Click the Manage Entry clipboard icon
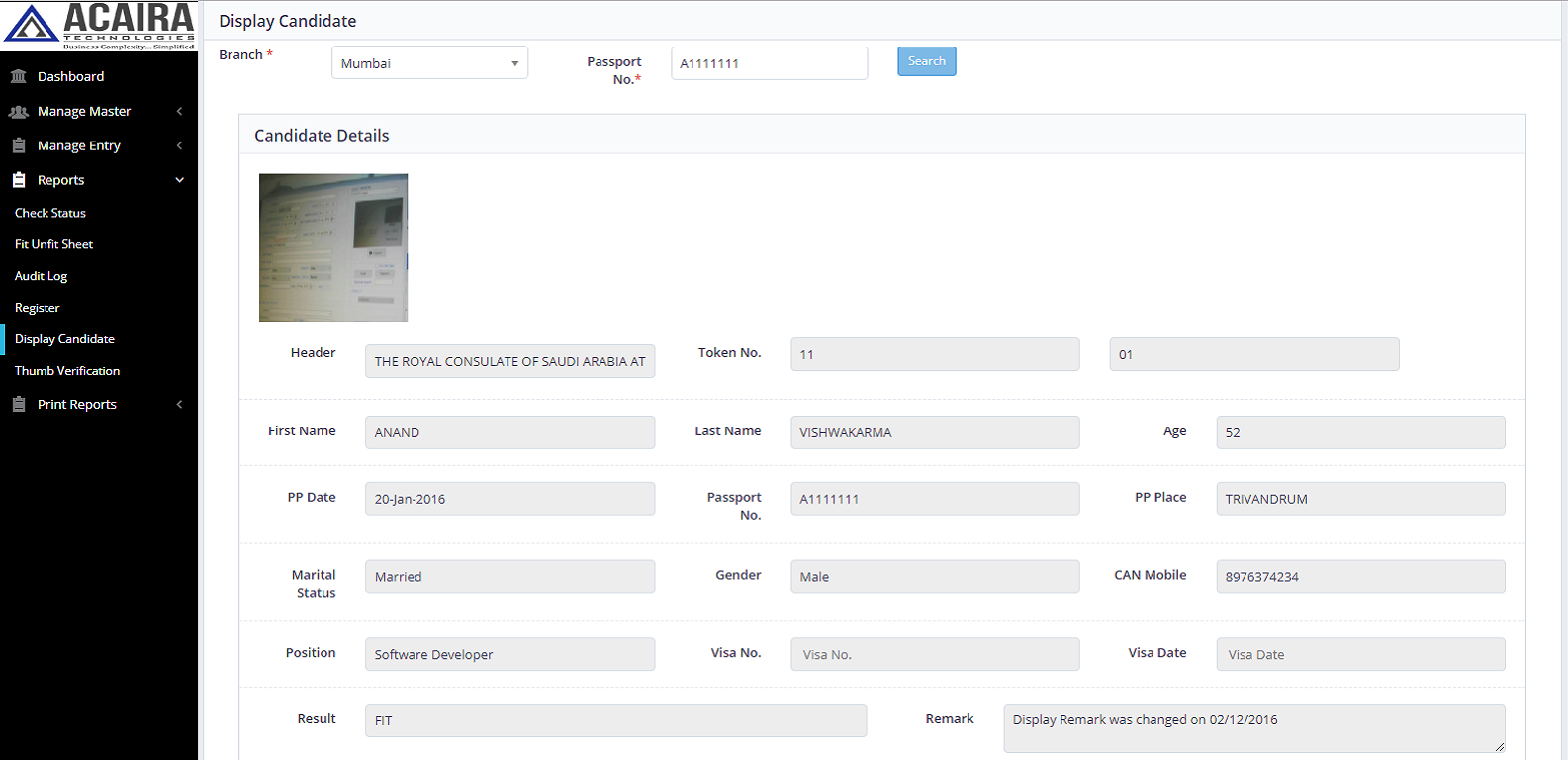The height and width of the screenshot is (760, 1568). 18,145
